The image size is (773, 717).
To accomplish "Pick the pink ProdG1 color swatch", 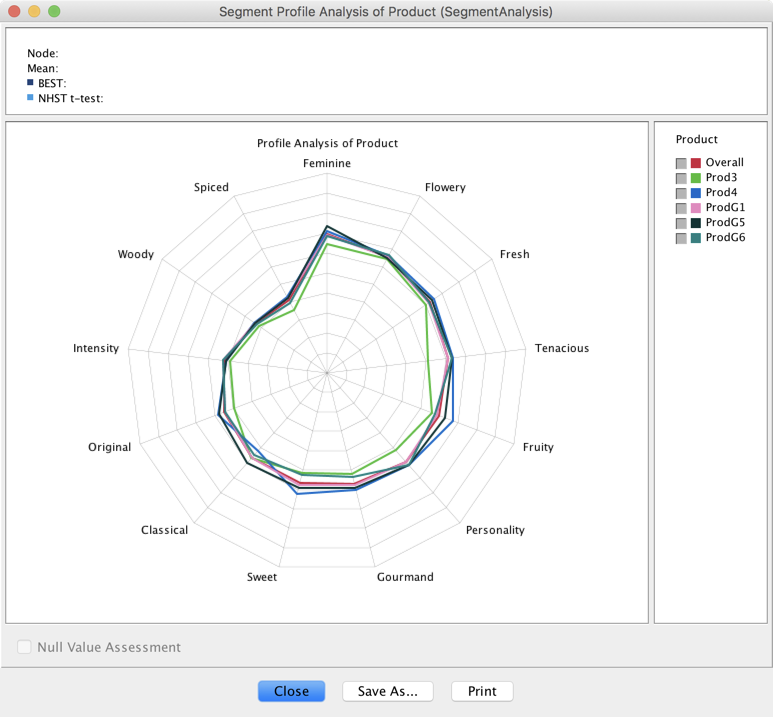I will [x=695, y=208].
